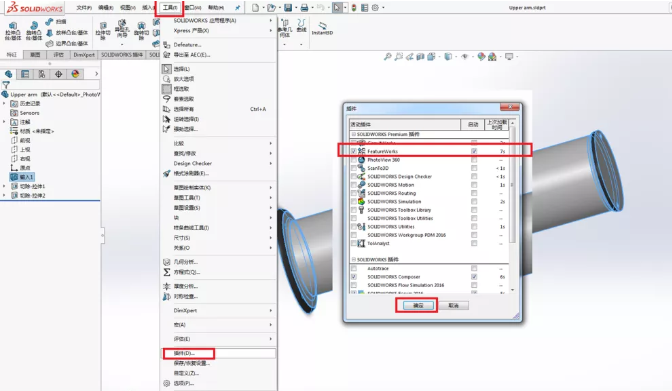Enable ScanTo3D add-in checkbox

pos(354,168)
